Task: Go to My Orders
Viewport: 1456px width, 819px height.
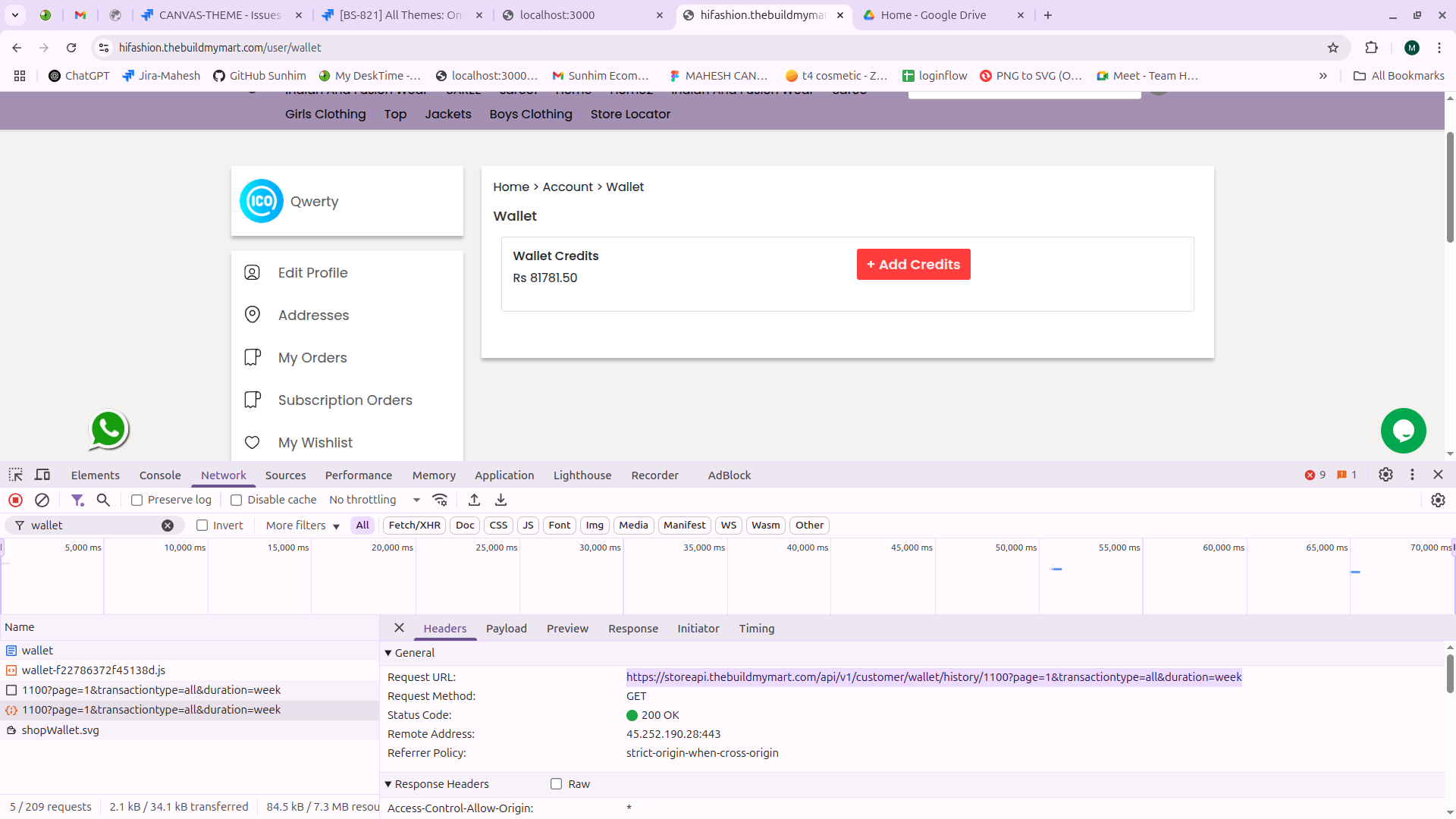Action: point(312,358)
